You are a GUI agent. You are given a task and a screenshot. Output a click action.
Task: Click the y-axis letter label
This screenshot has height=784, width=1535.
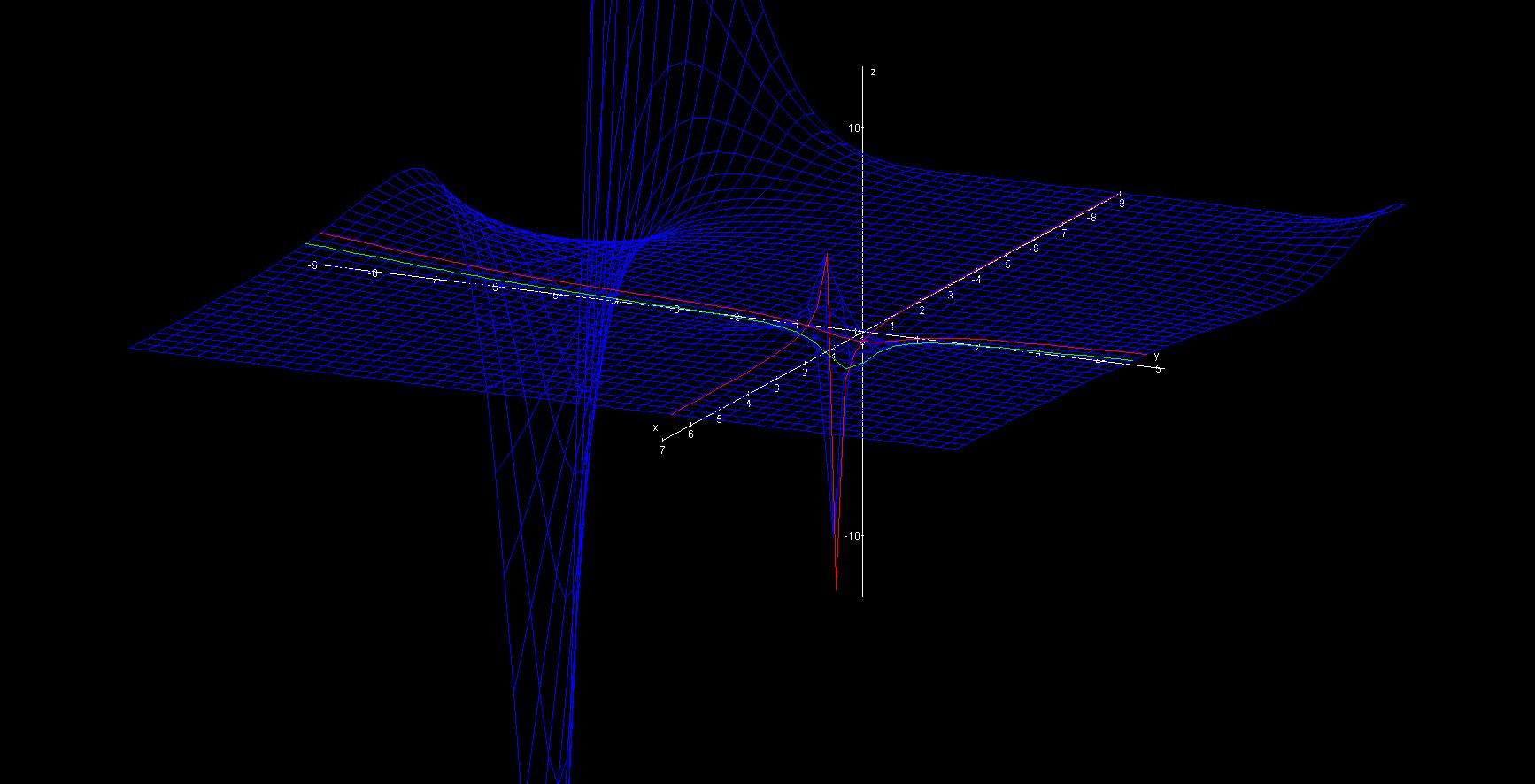1156,356
